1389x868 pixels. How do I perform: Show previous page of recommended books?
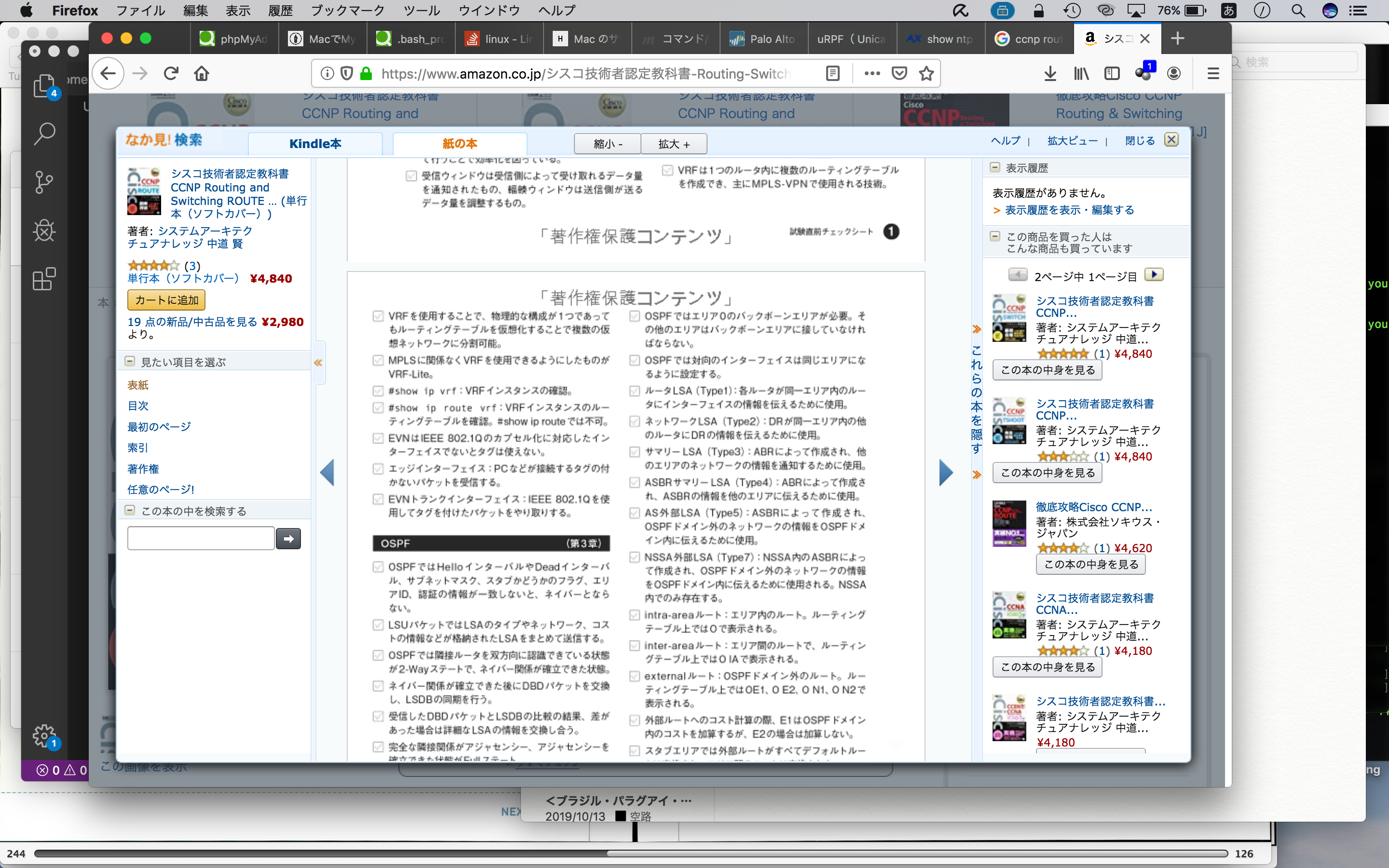[1018, 274]
